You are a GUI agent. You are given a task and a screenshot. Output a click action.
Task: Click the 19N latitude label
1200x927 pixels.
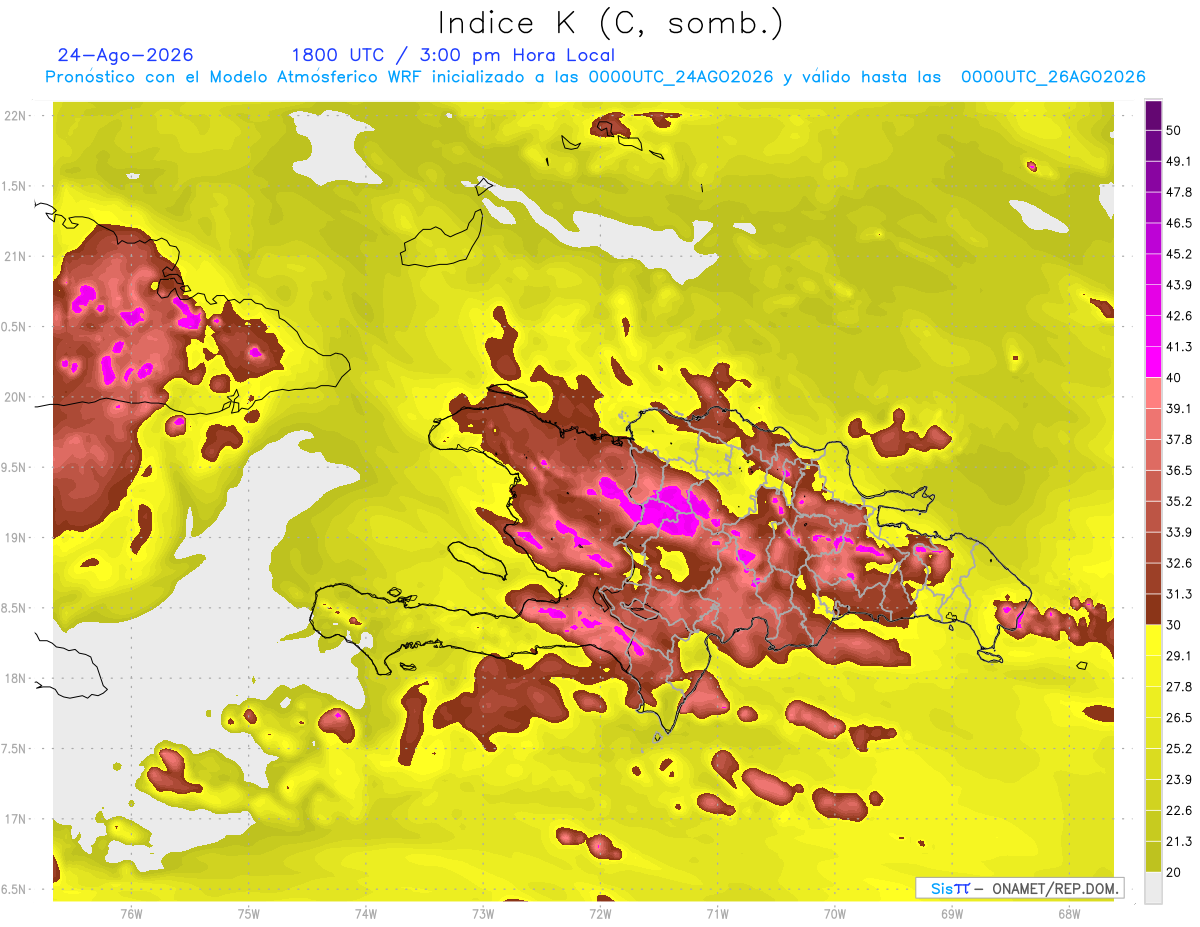16,538
